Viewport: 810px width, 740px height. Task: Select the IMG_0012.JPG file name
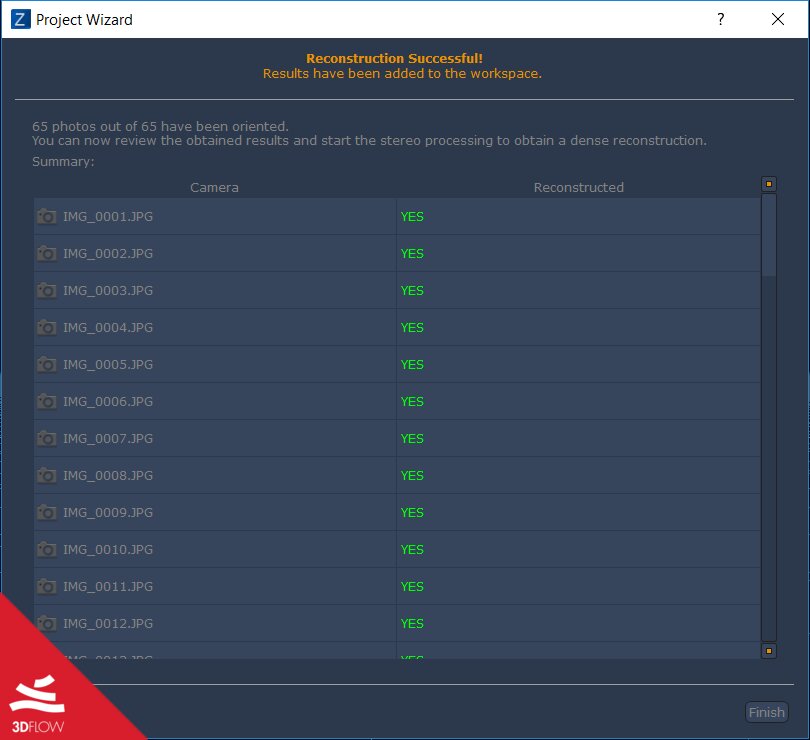[108, 624]
